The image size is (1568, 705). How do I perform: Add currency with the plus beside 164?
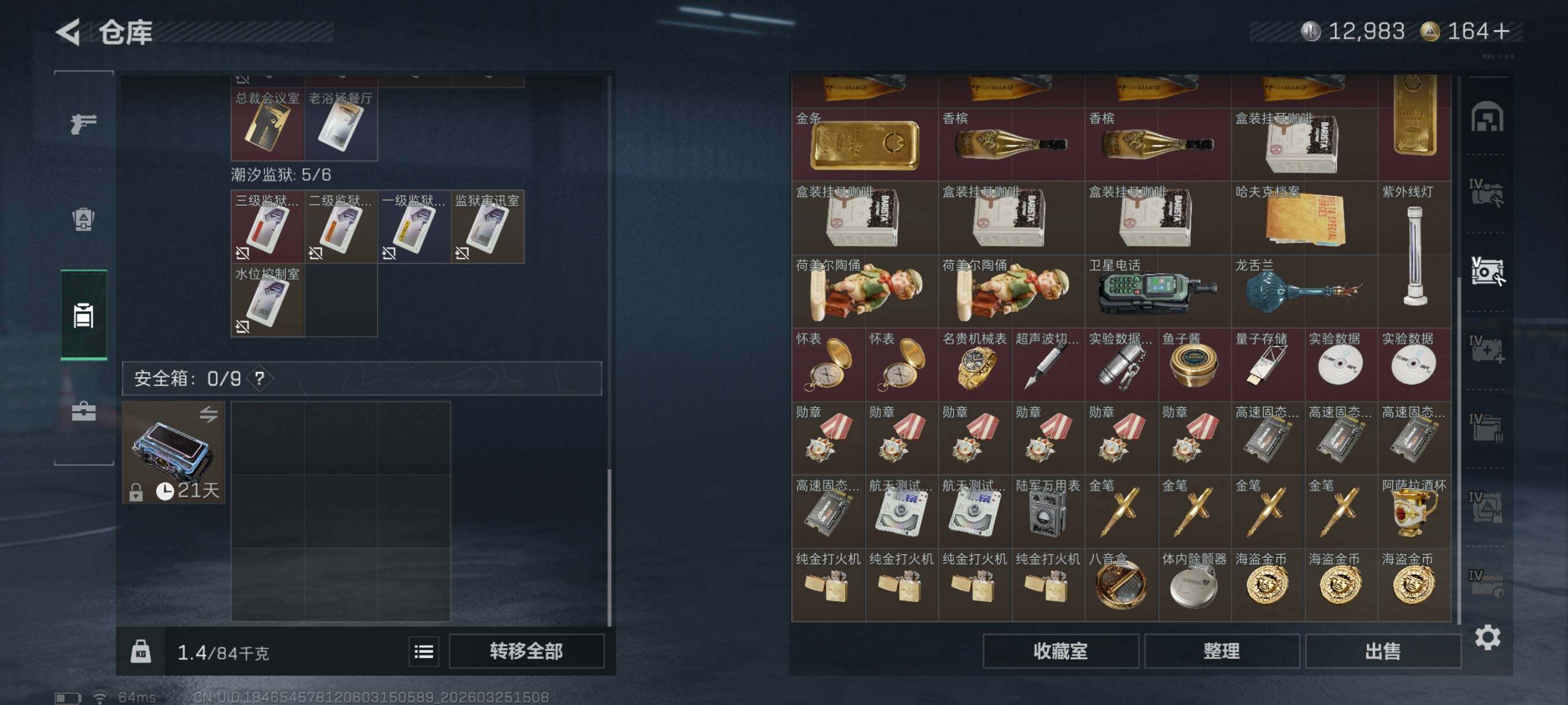click(x=1501, y=31)
